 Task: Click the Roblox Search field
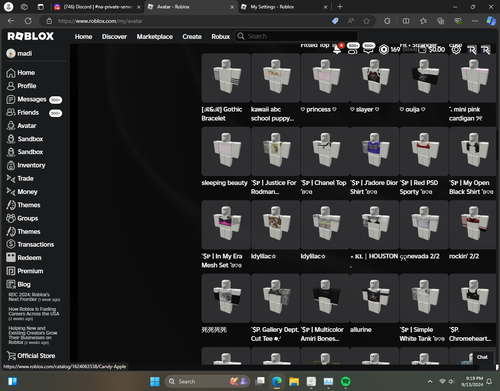tap(297, 36)
